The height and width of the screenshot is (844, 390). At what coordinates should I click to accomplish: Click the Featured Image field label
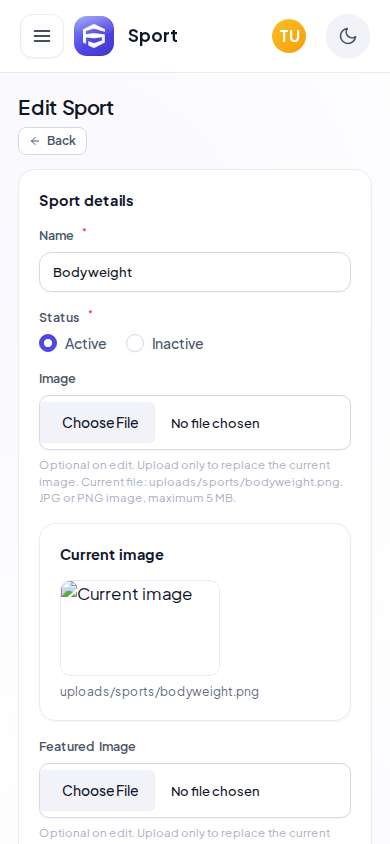(87, 747)
